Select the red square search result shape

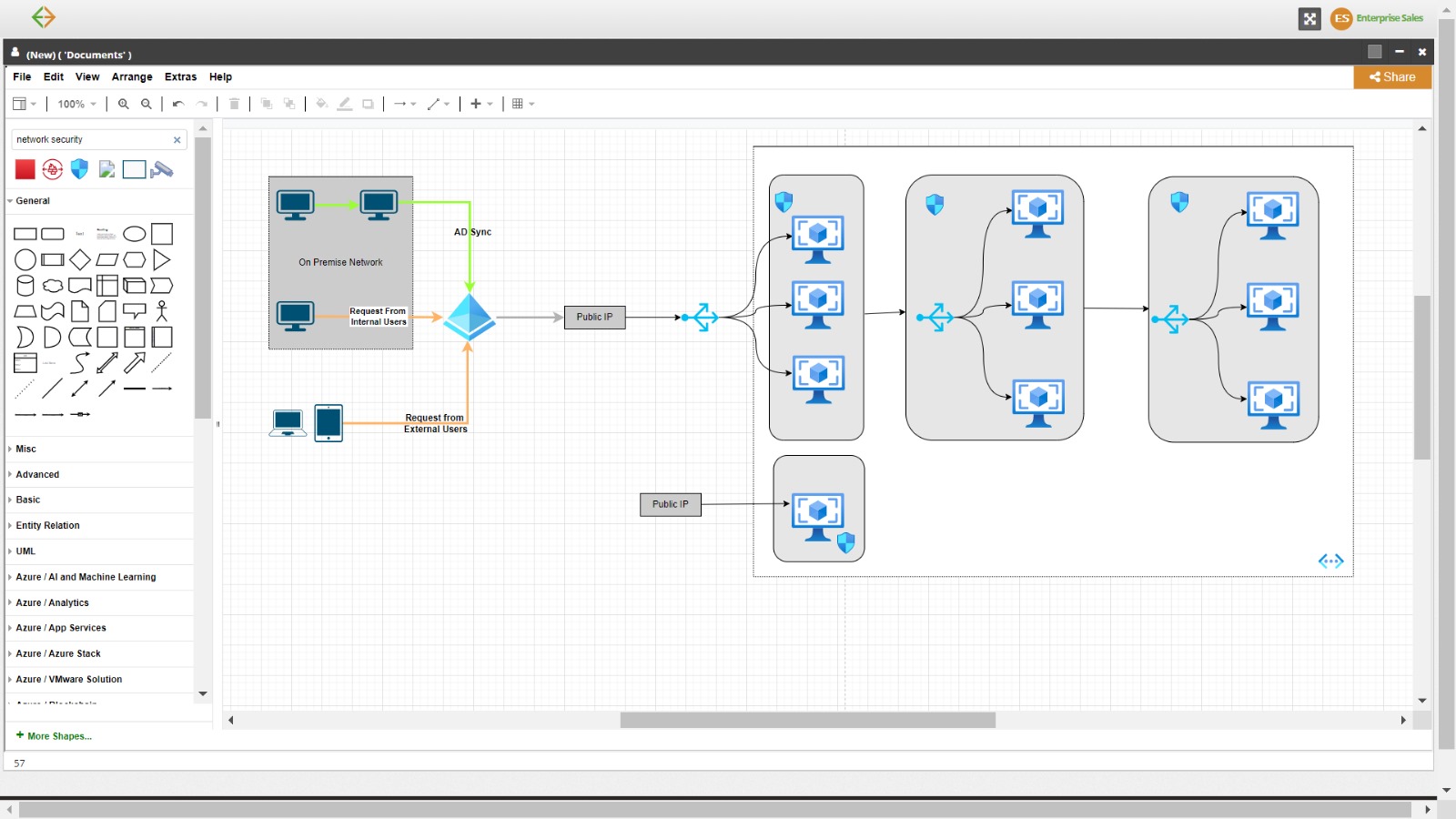coord(25,169)
